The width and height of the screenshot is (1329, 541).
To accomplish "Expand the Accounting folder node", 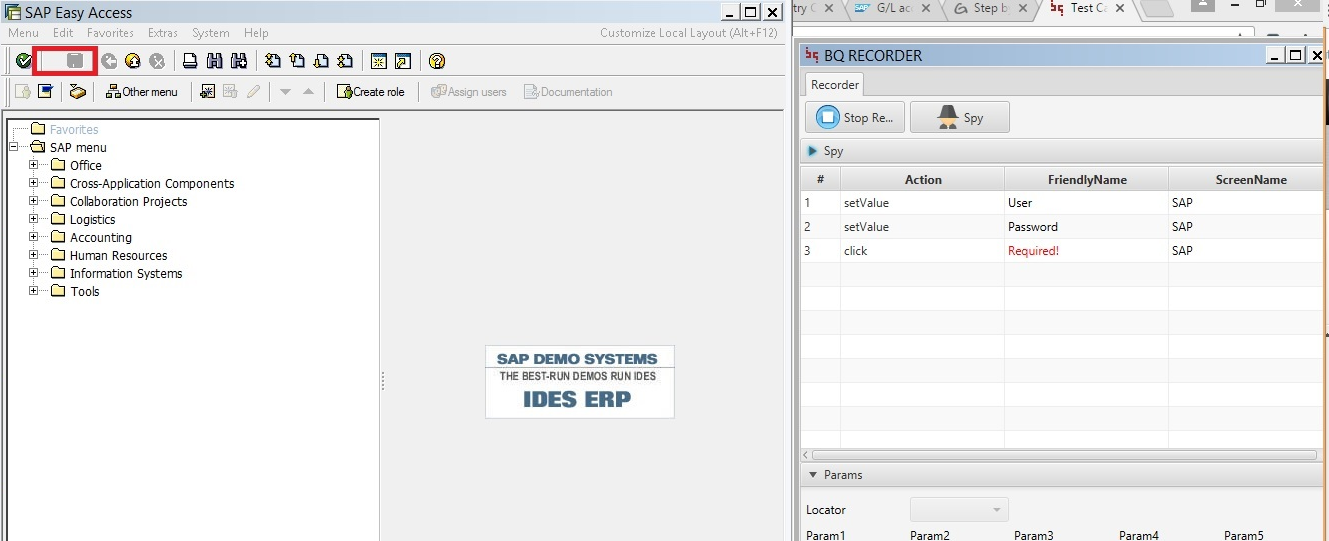I will (33, 237).
